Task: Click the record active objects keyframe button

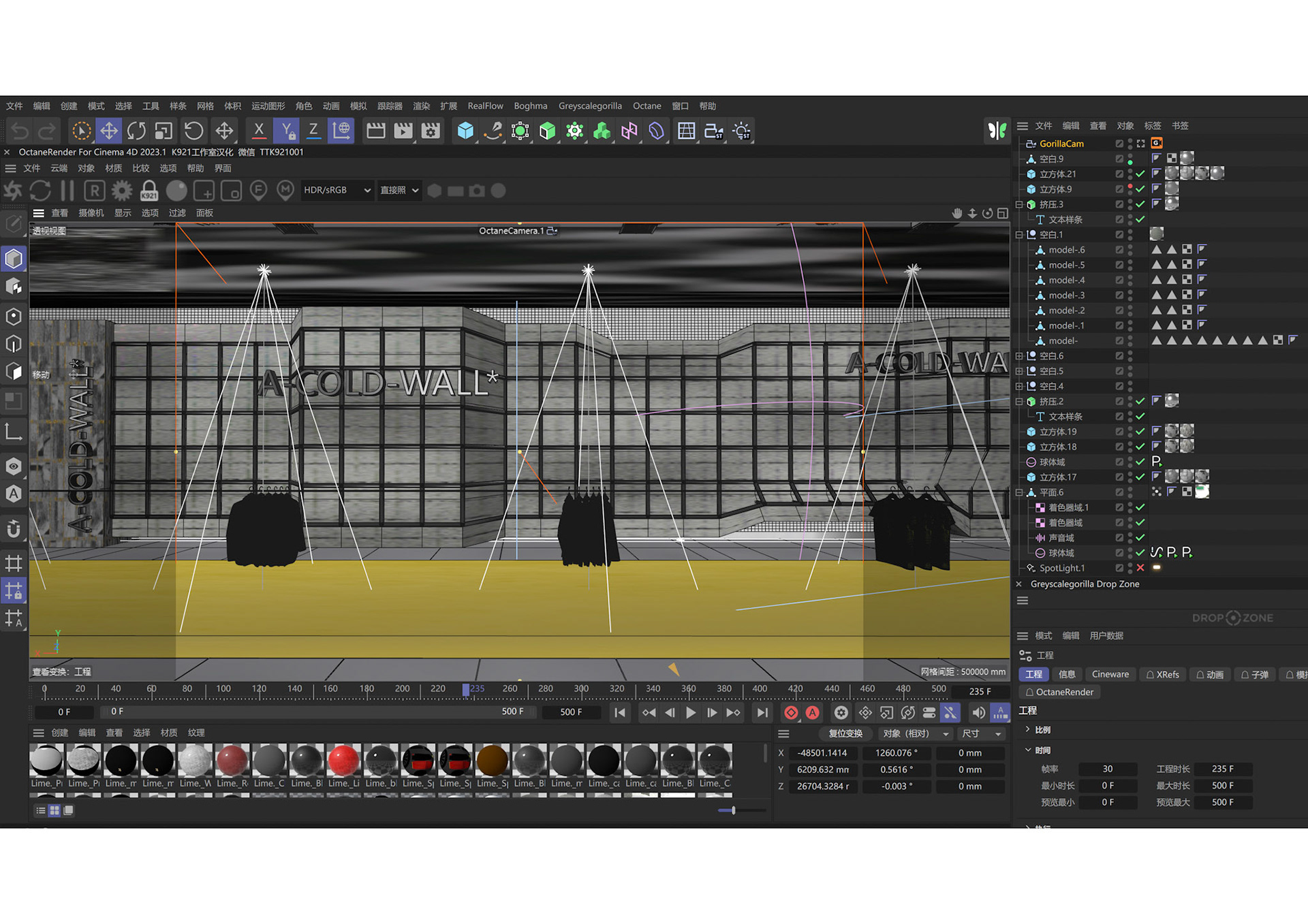Action: (x=791, y=713)
